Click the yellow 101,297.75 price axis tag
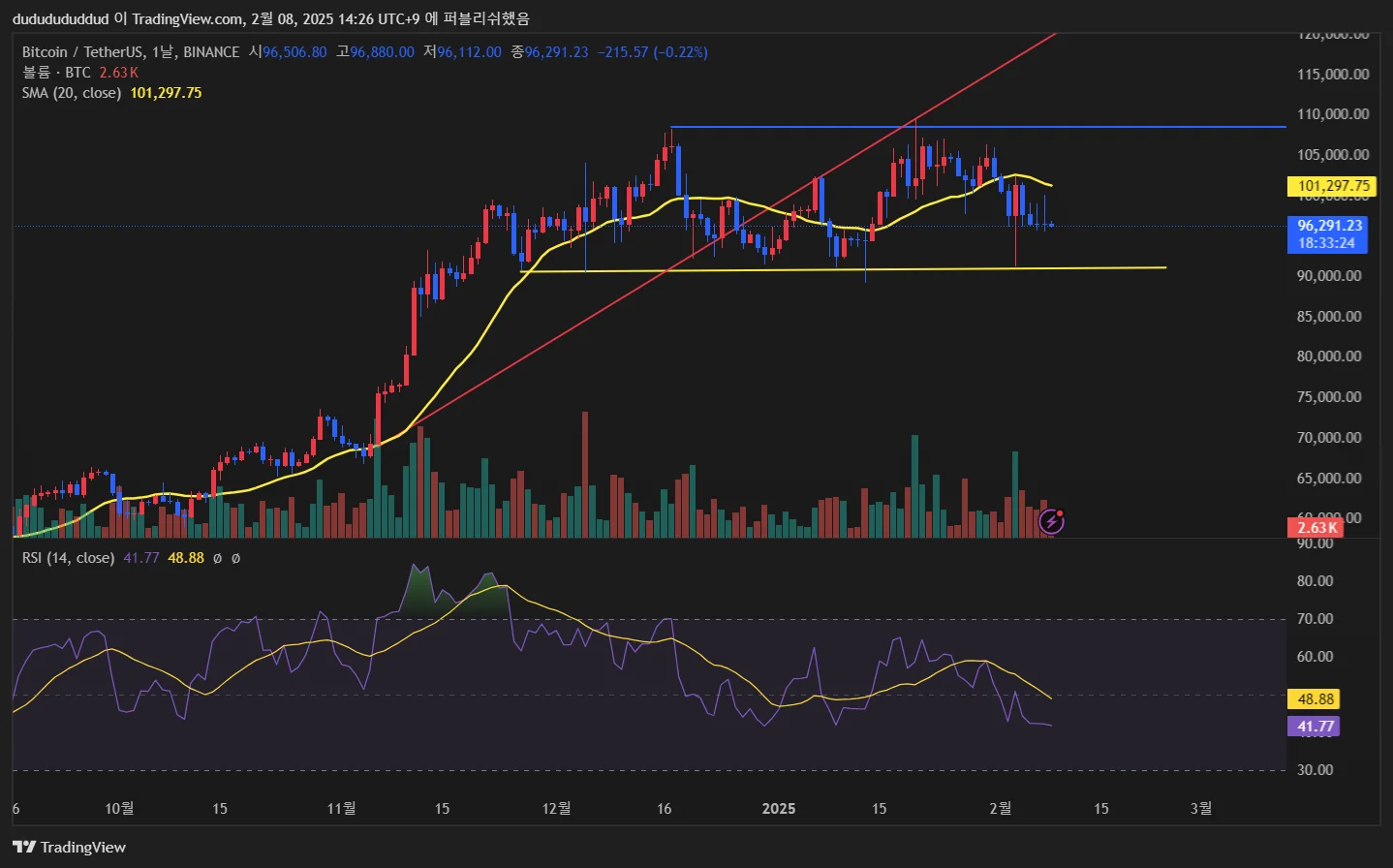This screenshot has height=868, width=1393. pyautogui.click(x=1334, y=186)
